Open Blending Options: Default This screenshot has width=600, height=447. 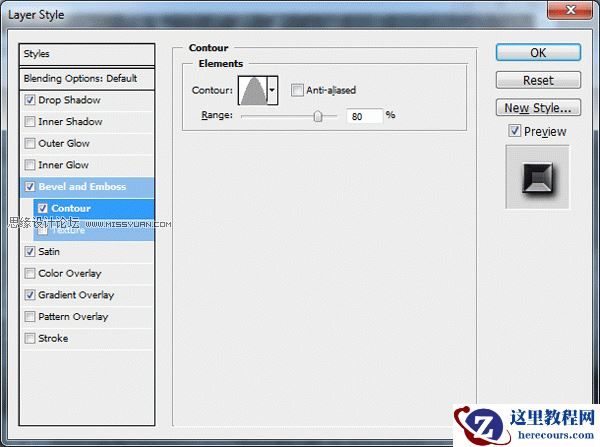tap(87, 78)
